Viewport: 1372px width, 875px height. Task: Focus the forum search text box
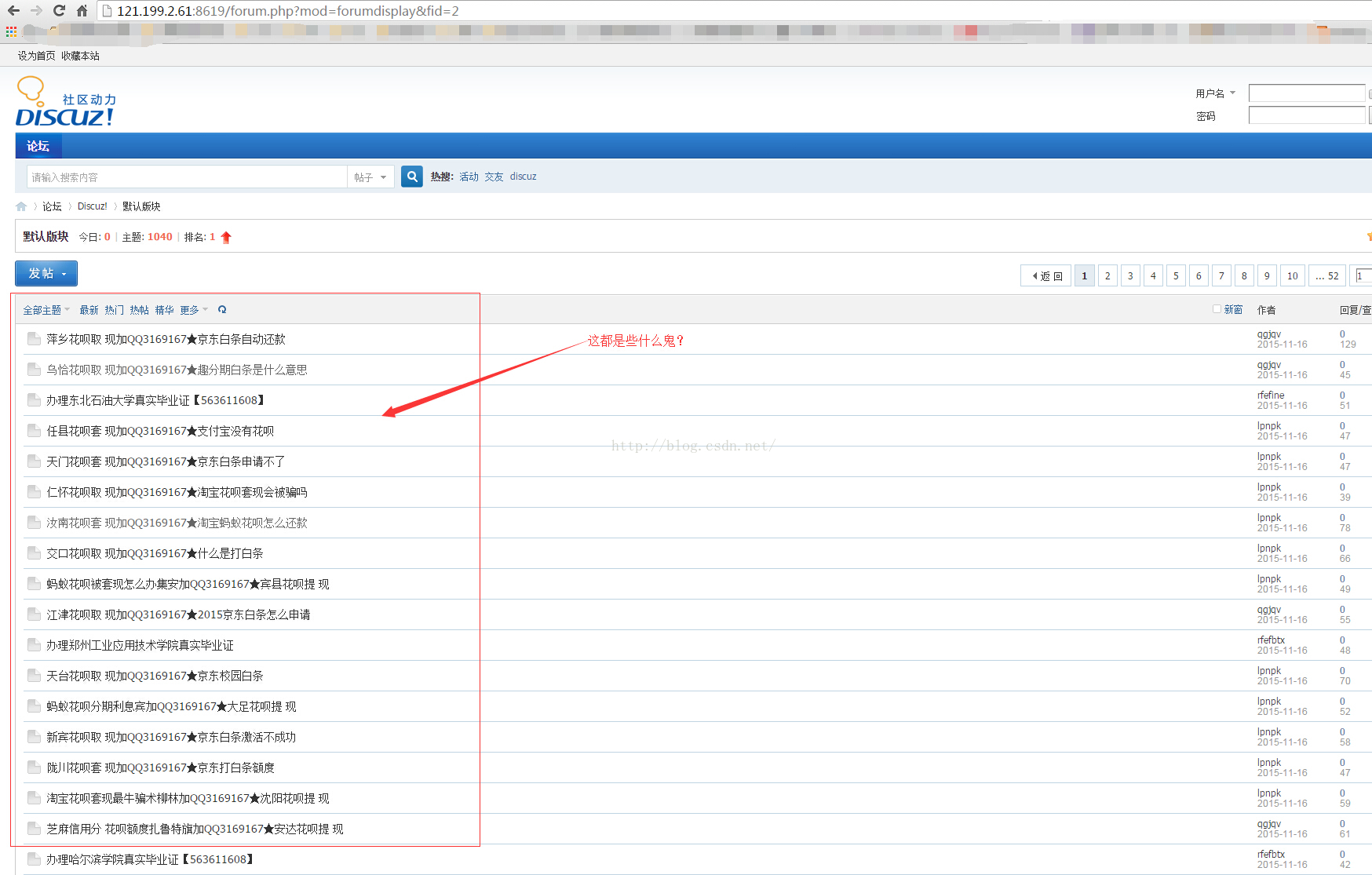pyautogui.click(x=187, y=177)
